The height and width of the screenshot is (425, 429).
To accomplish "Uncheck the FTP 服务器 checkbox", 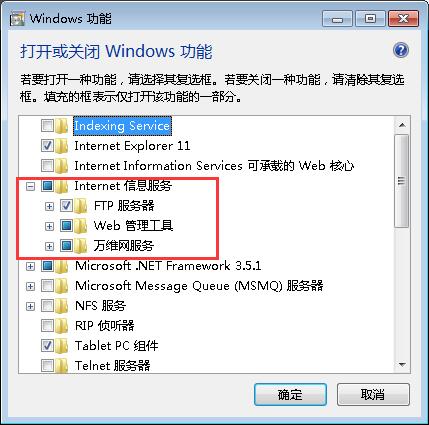I will pyautogui.click(x=66, y=206).
